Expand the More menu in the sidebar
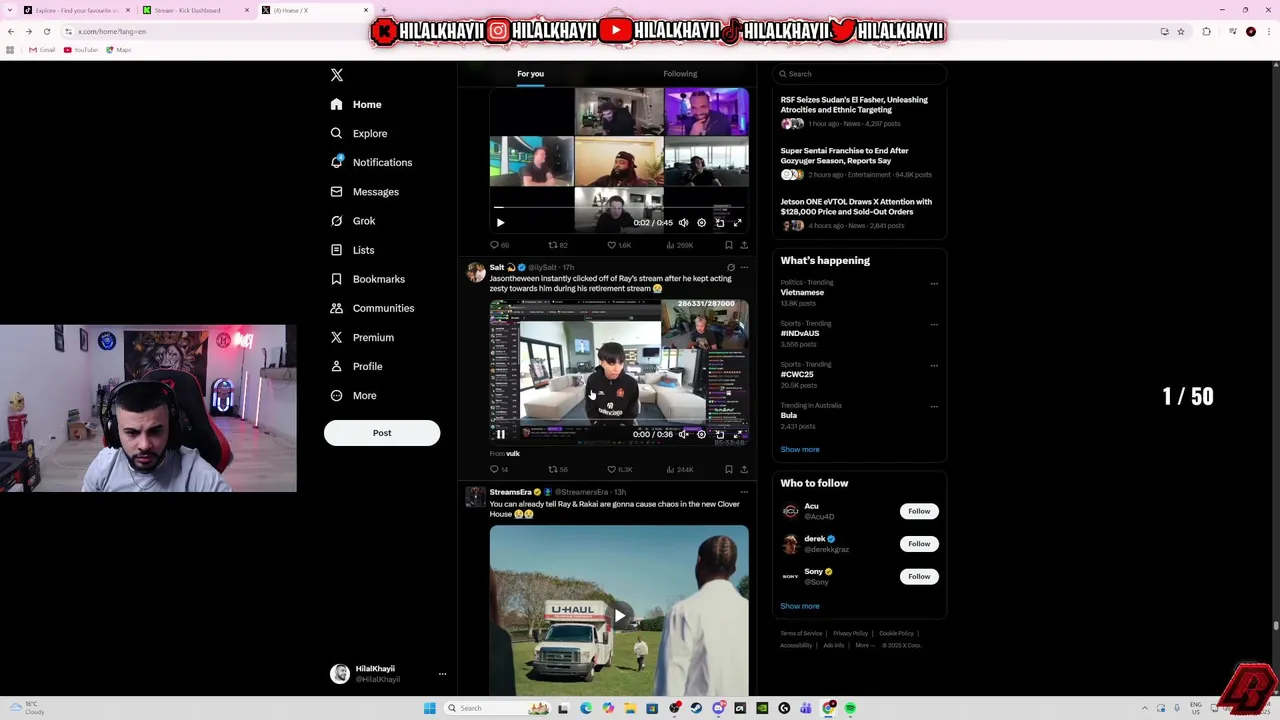 coord(353,395)
